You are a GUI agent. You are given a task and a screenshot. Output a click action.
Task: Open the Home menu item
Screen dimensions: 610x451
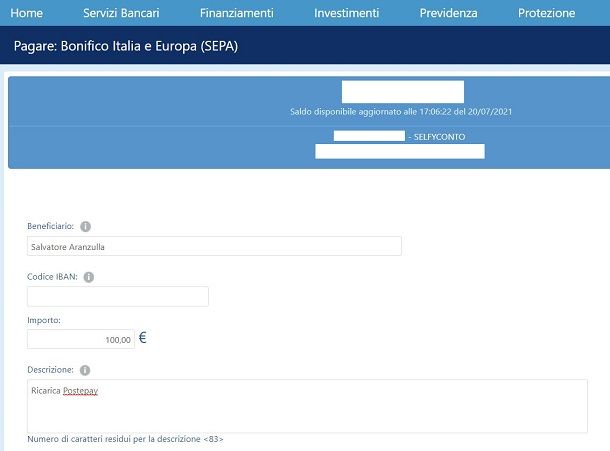pos(26,13)
